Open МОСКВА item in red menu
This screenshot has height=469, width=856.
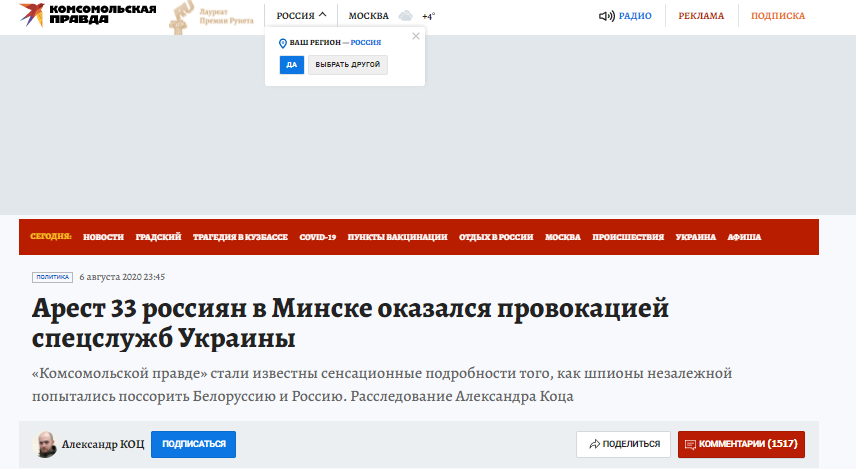(563, 237)
